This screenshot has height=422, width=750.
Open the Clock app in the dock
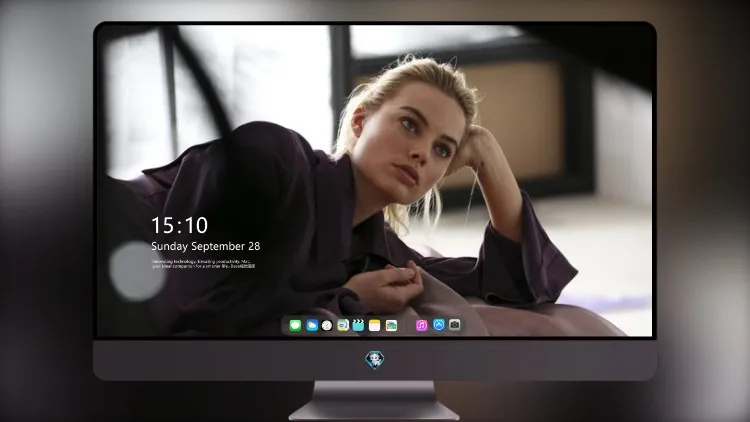click(327, 326)
